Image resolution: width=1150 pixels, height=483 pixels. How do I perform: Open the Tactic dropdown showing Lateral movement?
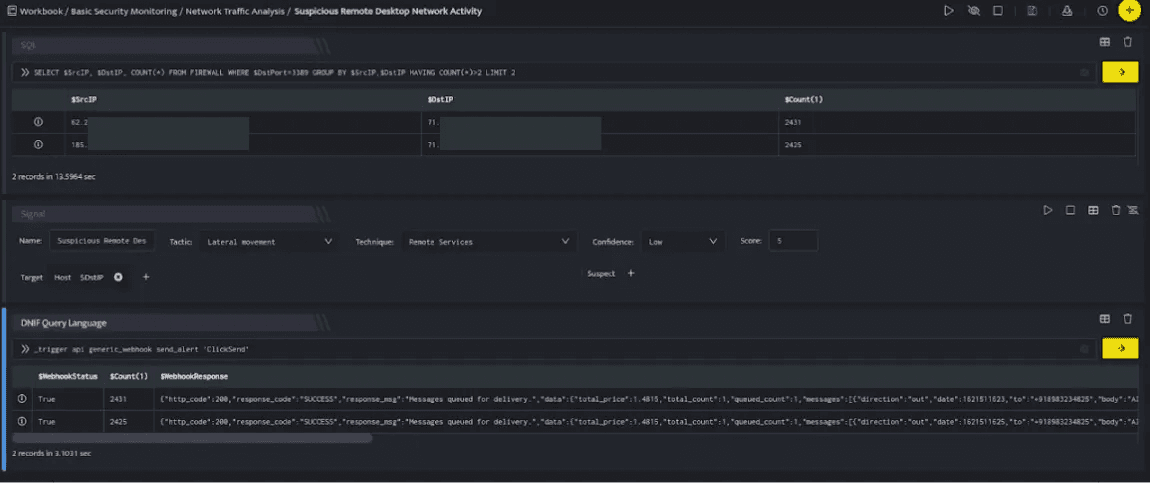(269, 241)
